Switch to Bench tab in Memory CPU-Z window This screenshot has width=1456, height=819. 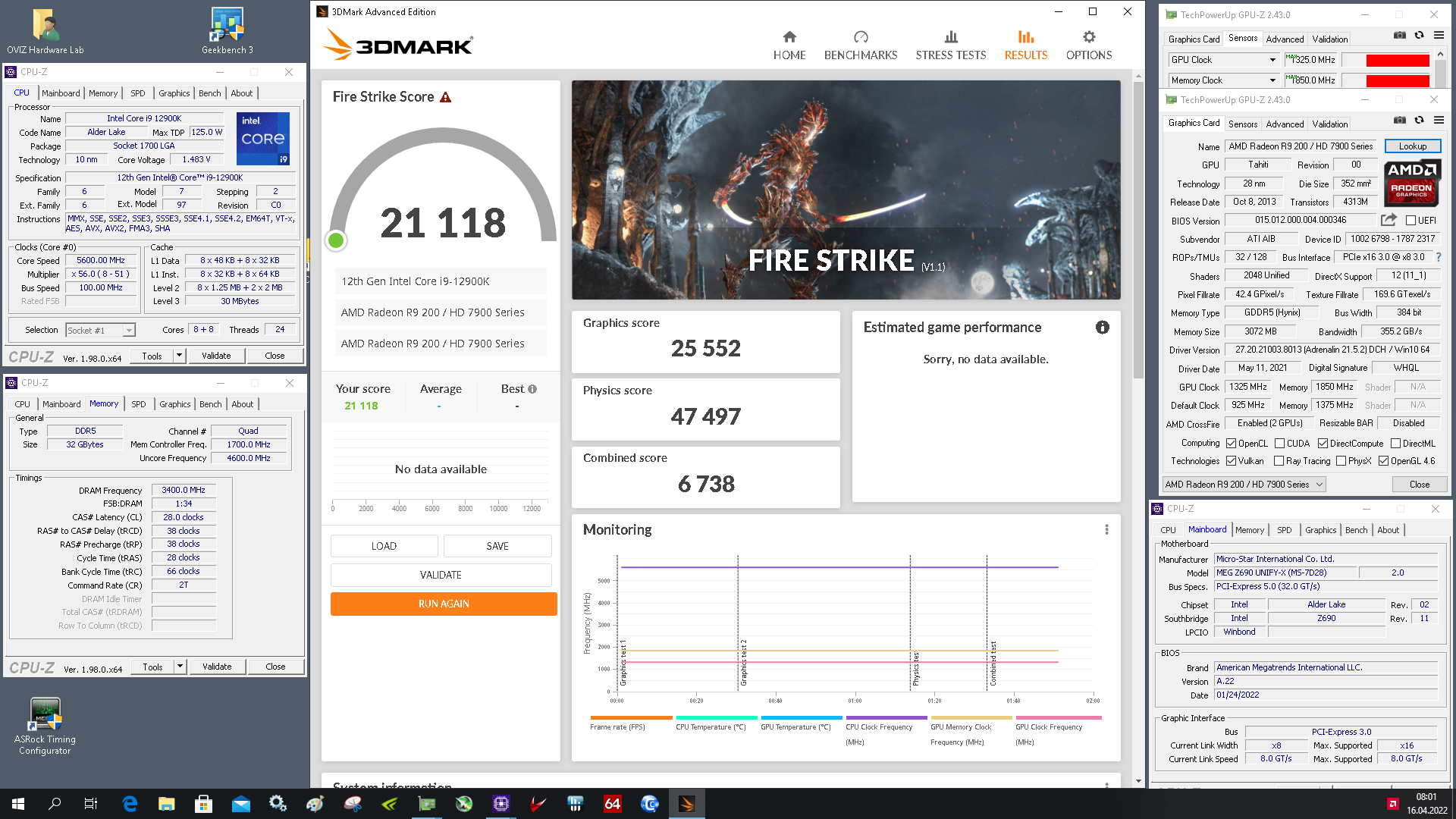(211, 404)
